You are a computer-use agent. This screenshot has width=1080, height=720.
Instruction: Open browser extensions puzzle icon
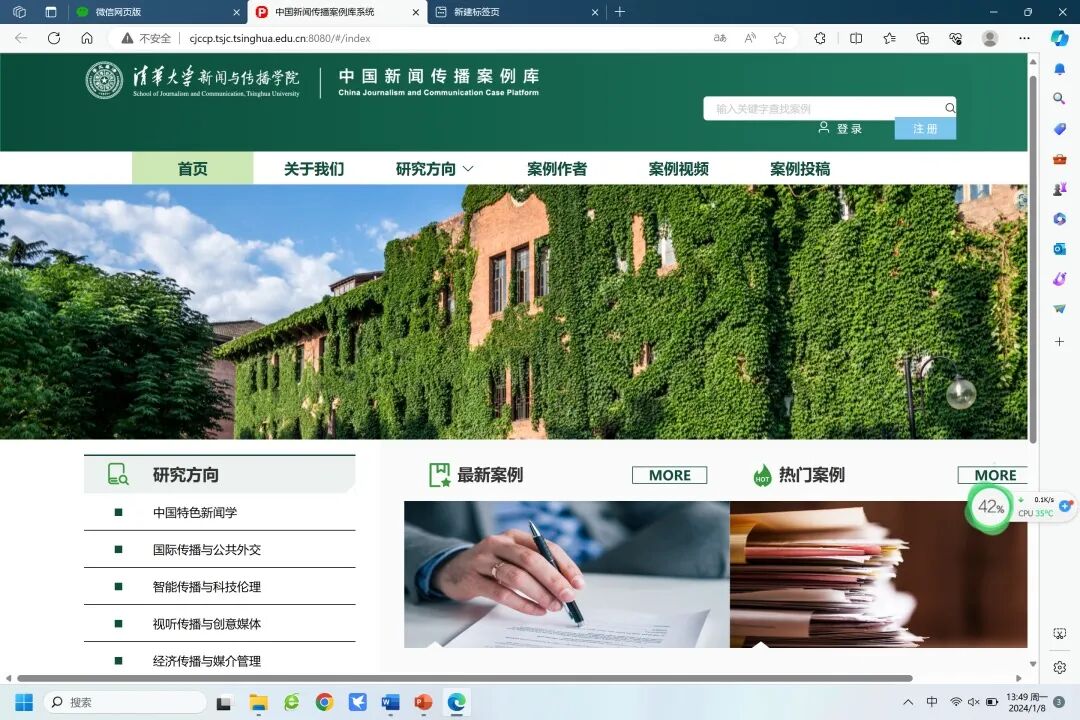point(820,38)
